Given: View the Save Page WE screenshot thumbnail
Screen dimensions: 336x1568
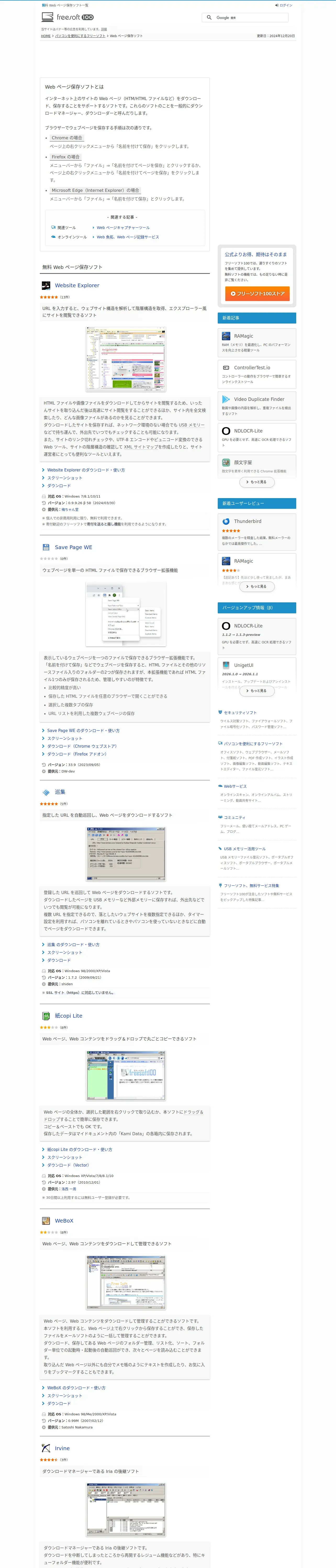Looking at the screenshot, I should click(x=126, y=614).
